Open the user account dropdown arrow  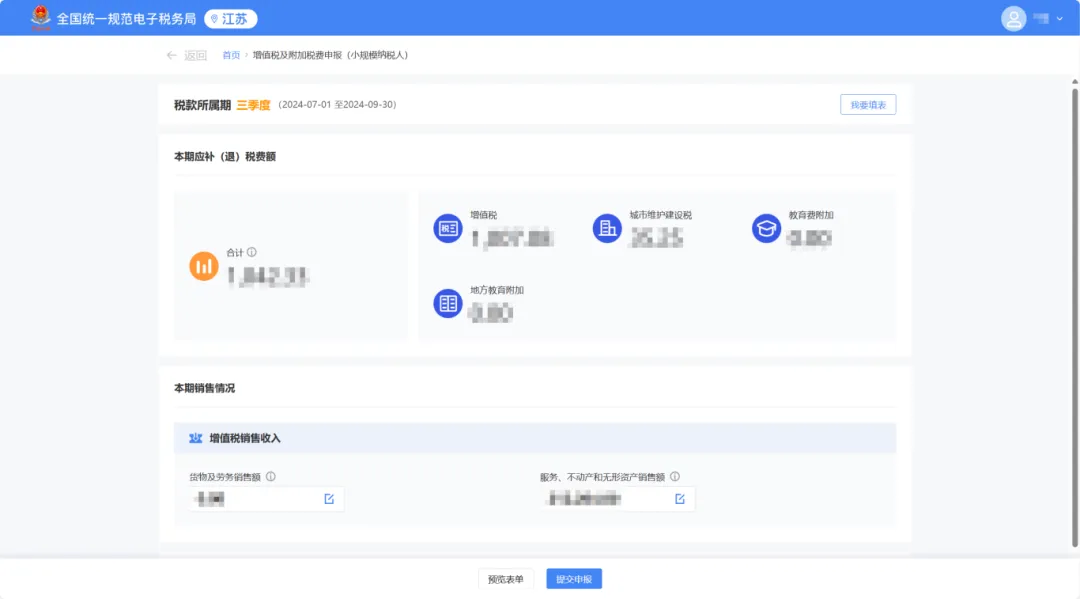1060,18
